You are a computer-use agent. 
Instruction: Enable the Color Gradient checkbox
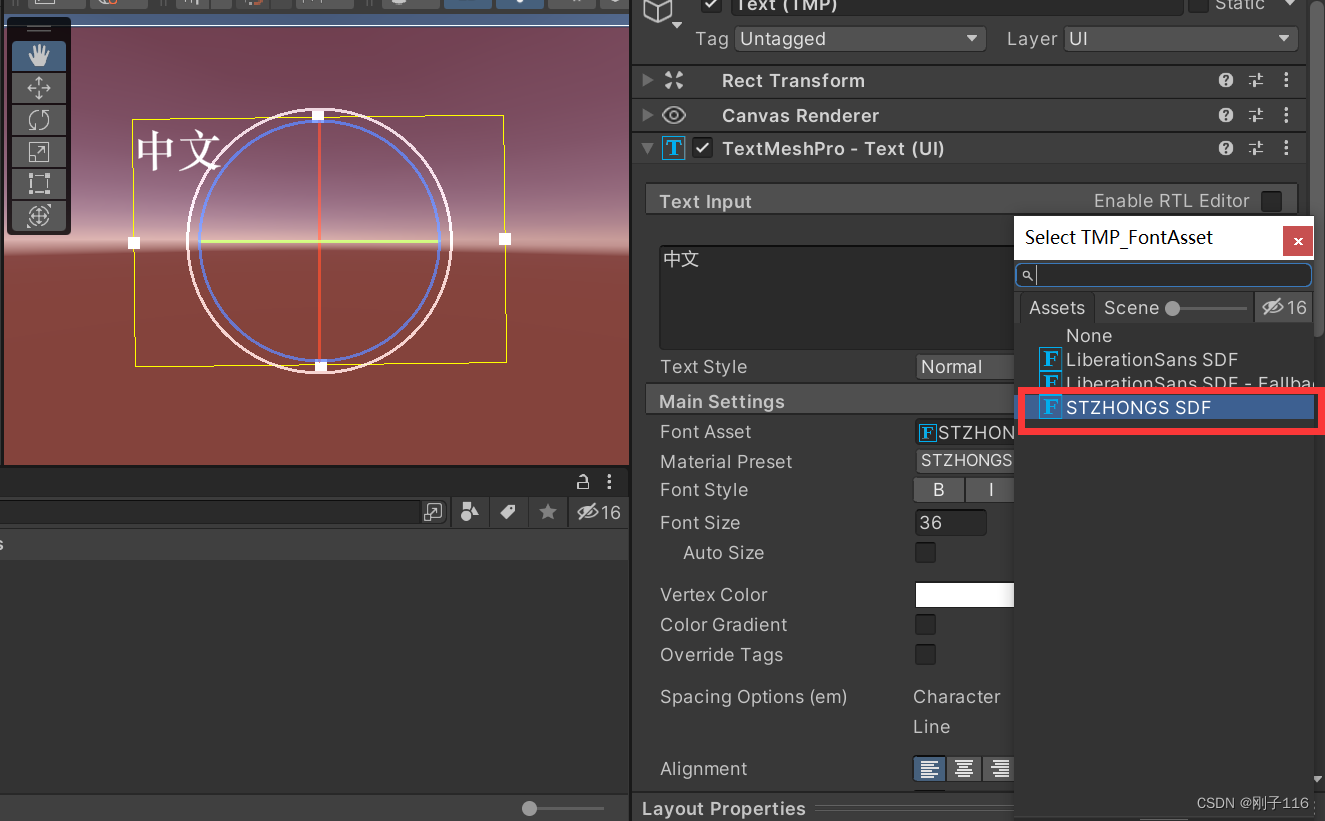click(926, 625)
